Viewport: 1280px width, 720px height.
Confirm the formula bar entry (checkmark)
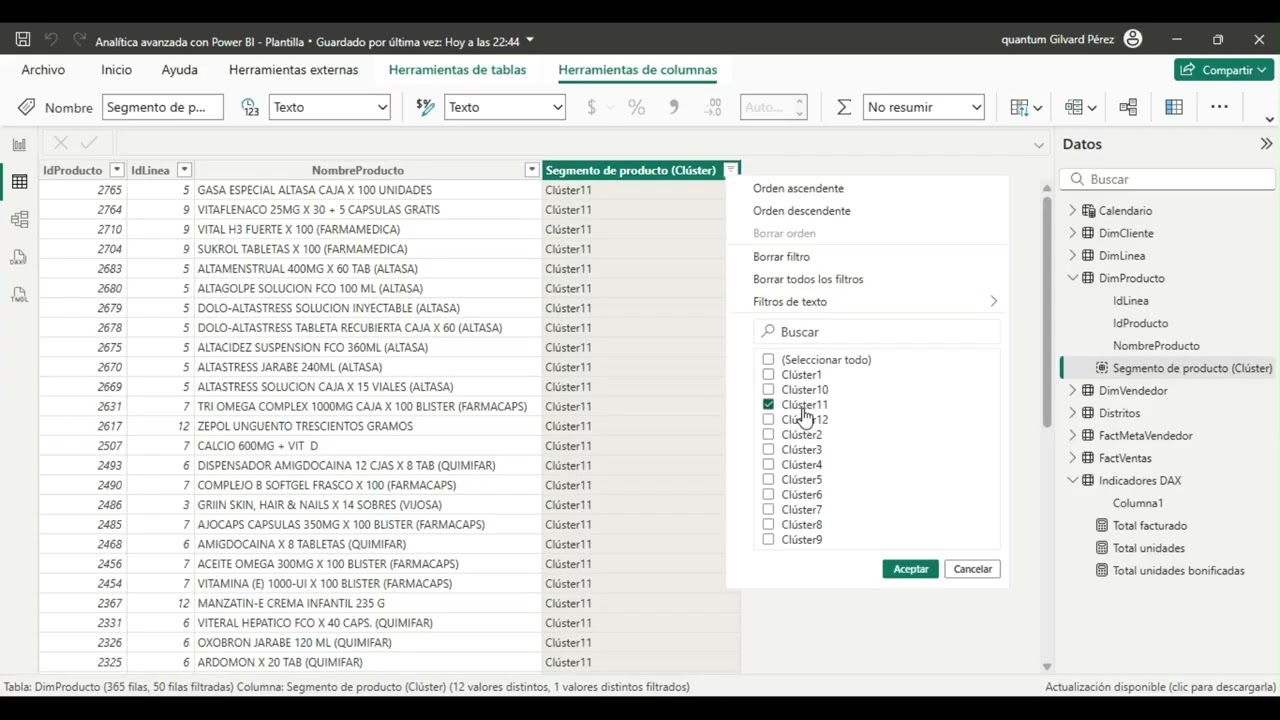[x=89, y=144]
